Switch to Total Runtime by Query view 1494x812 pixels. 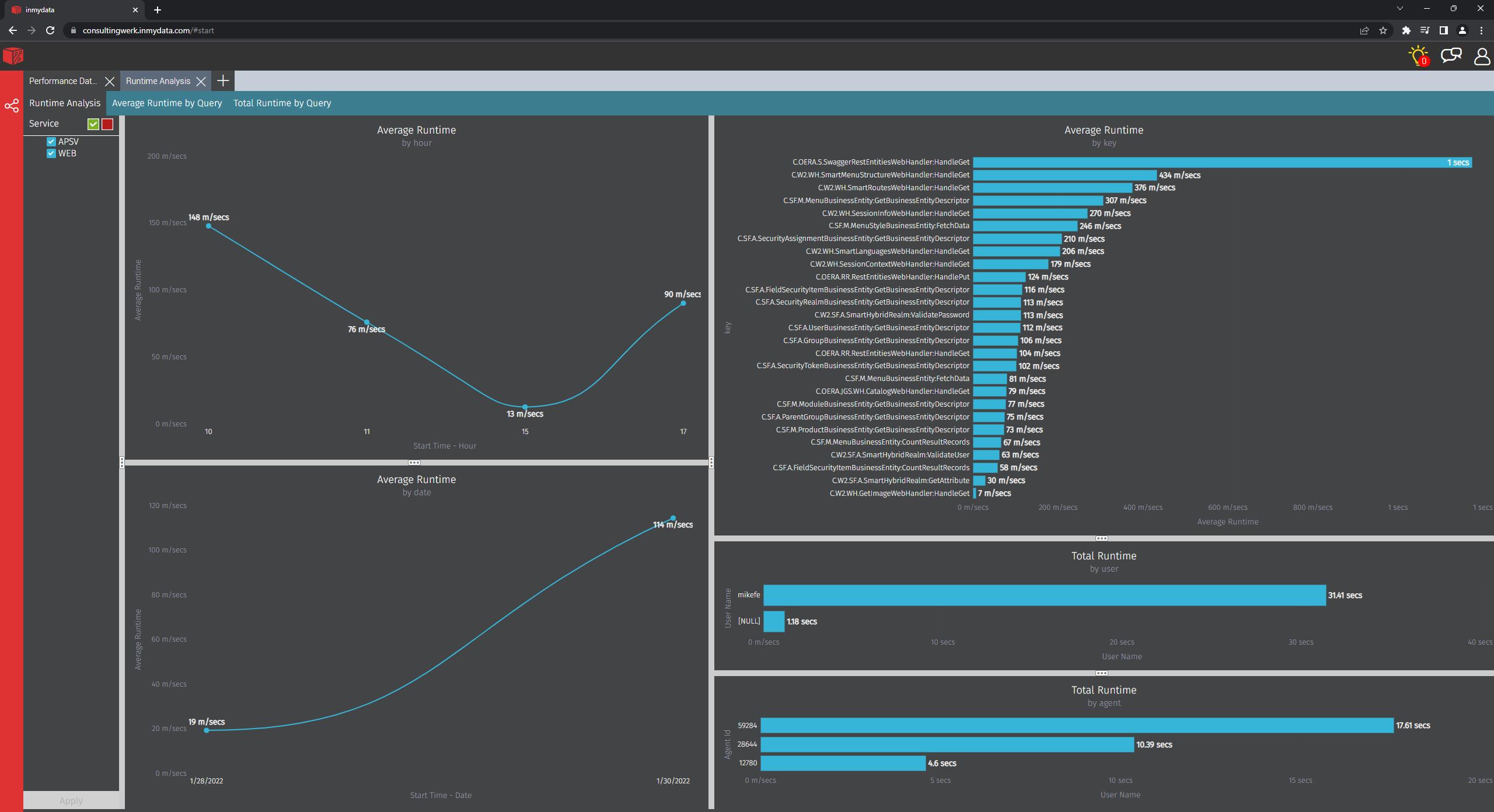282,103
